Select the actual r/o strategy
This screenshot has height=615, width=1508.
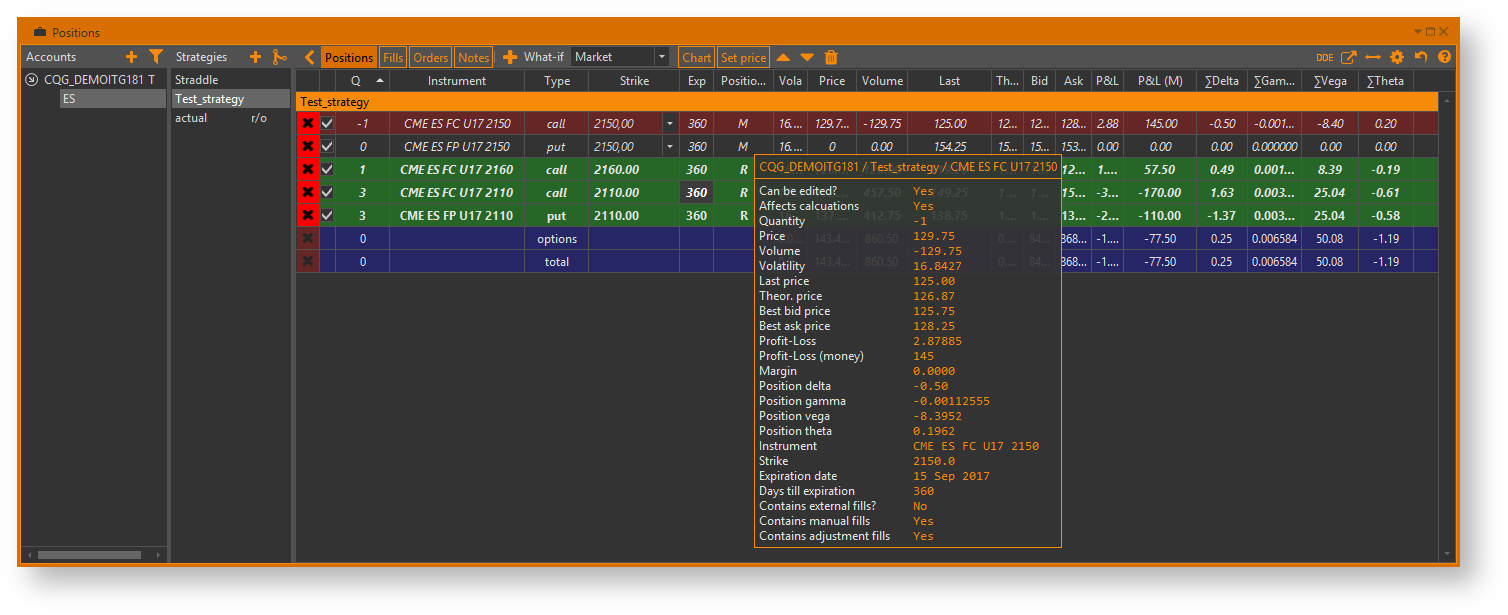pos(230,118)
